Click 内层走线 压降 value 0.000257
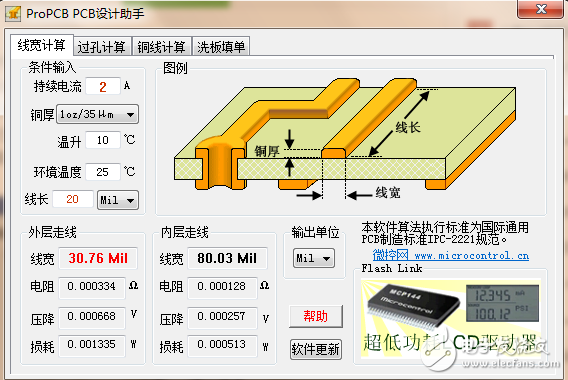568x380 pixels. click(222, 317)
